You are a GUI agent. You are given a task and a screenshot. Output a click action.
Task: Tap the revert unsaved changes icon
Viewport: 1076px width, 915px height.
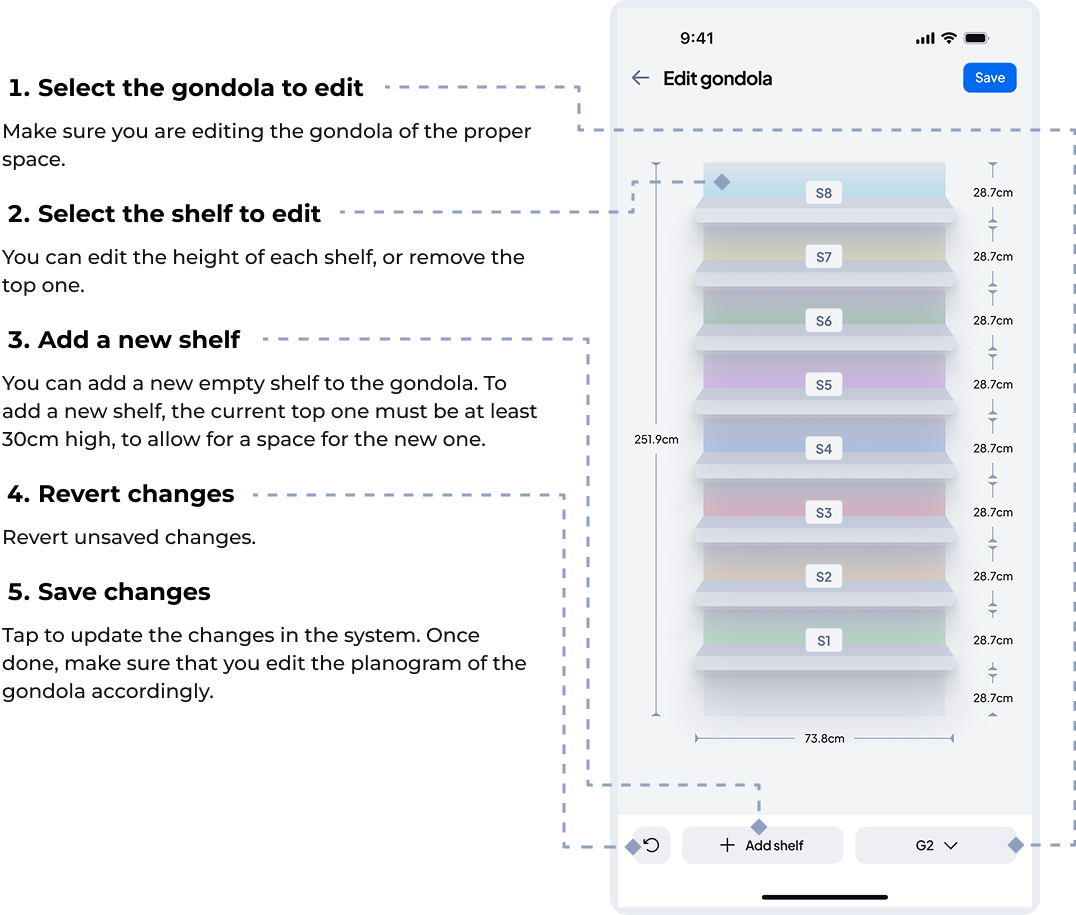tap(653, 845)
